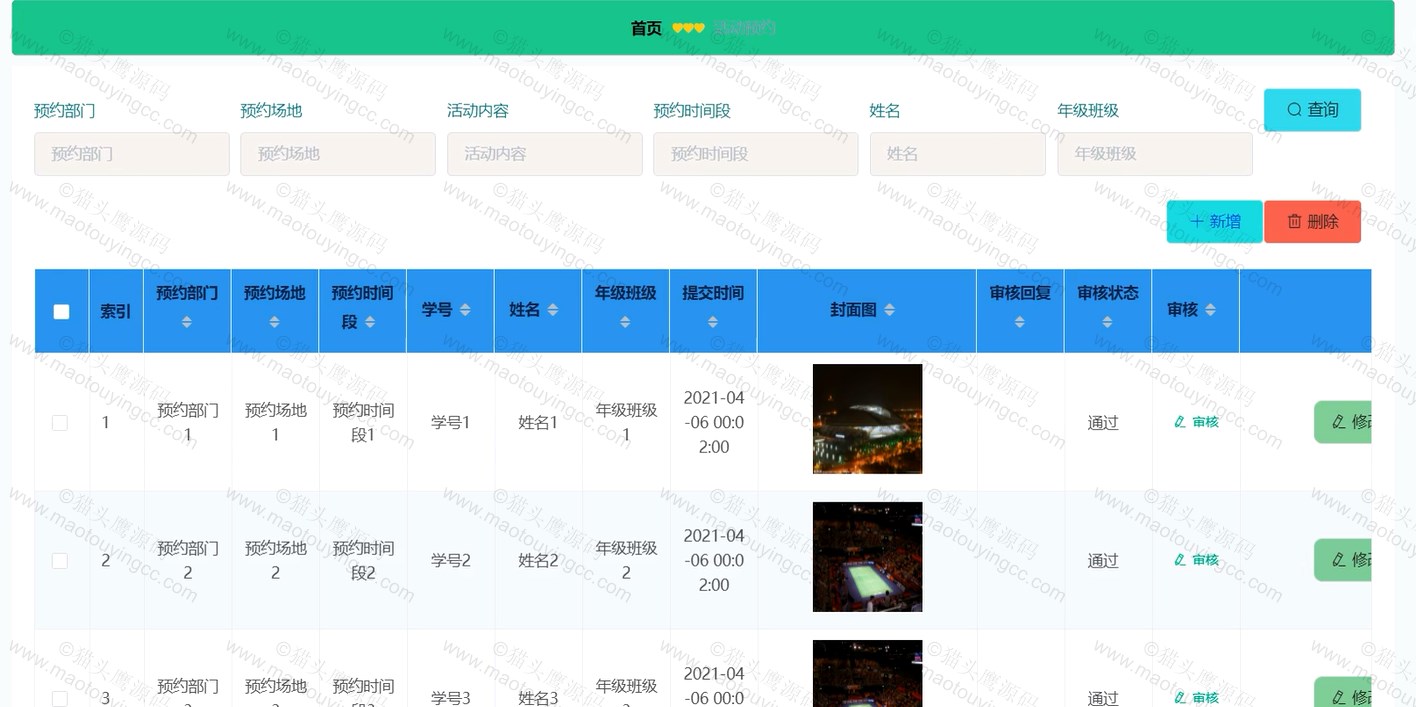Toggle the select-all checkbox in table header

[61, 311]
